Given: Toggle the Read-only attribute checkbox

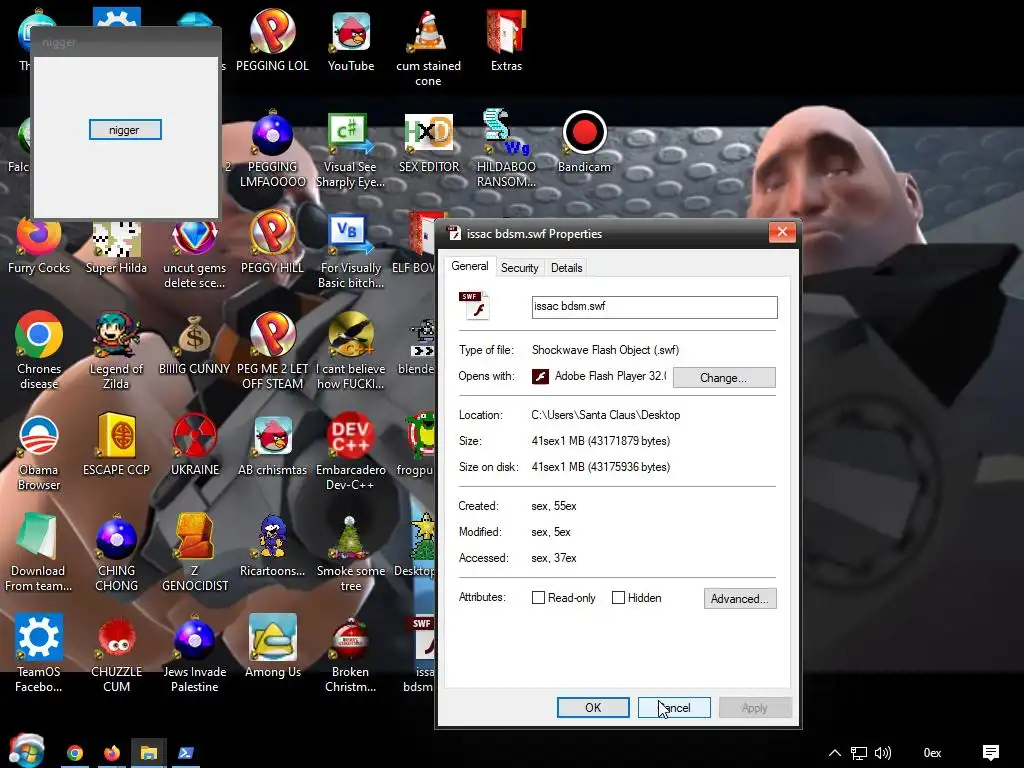Looking at the screenshot, I should click(x=538, y=598).
